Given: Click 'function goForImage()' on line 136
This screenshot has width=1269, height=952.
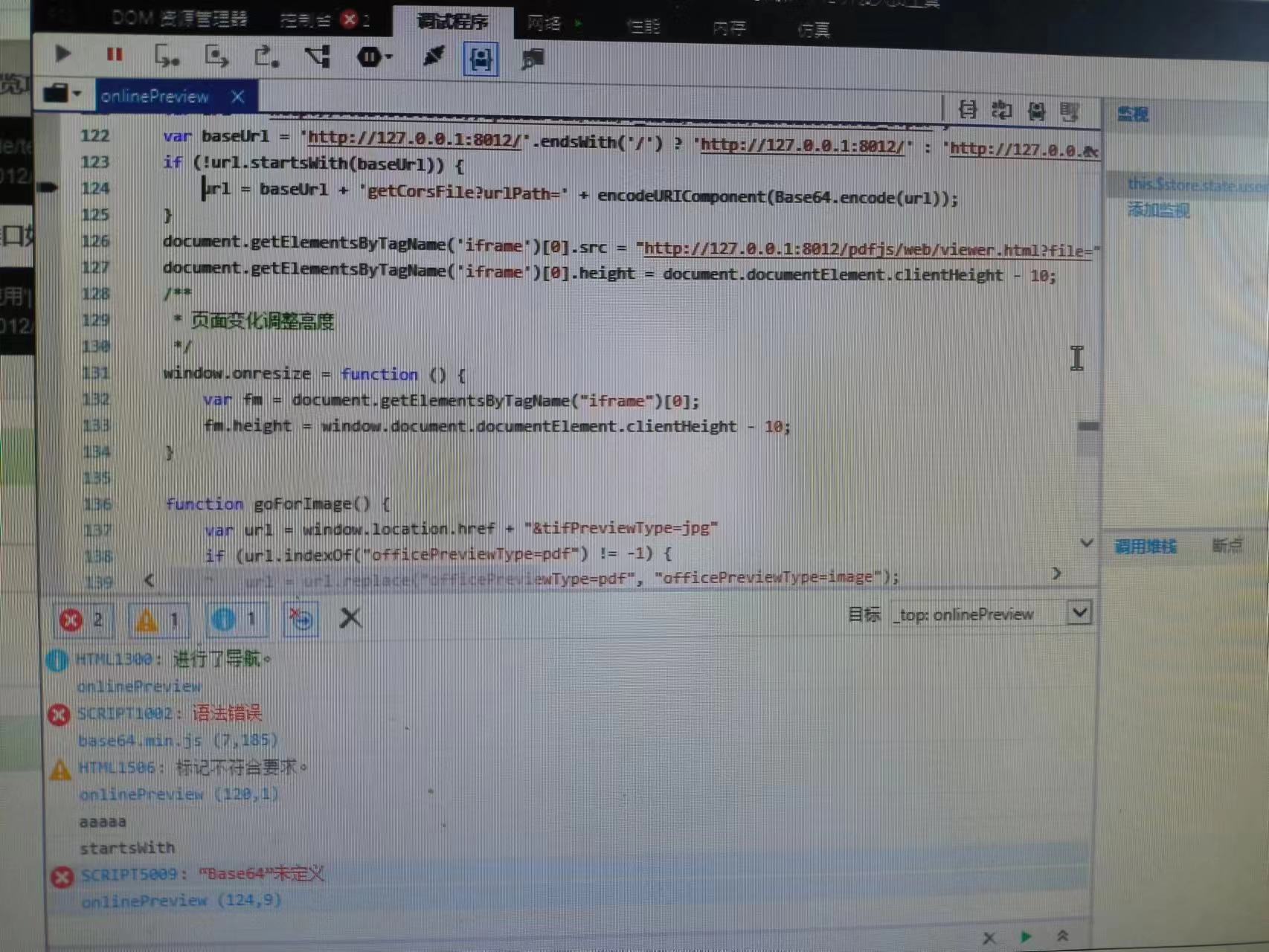Looking at the screenshot, I should point(268,504).
